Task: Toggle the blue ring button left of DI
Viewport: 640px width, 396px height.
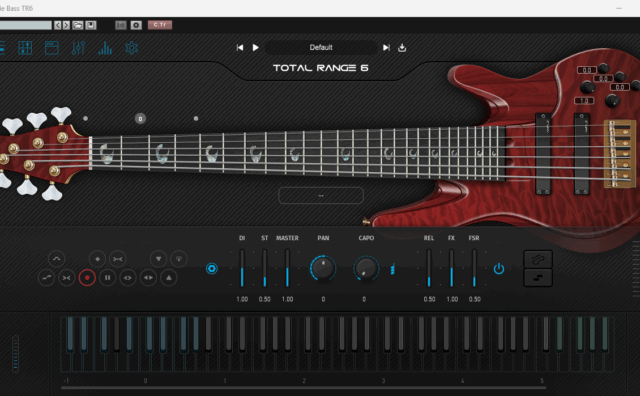Action: [211, 269]
